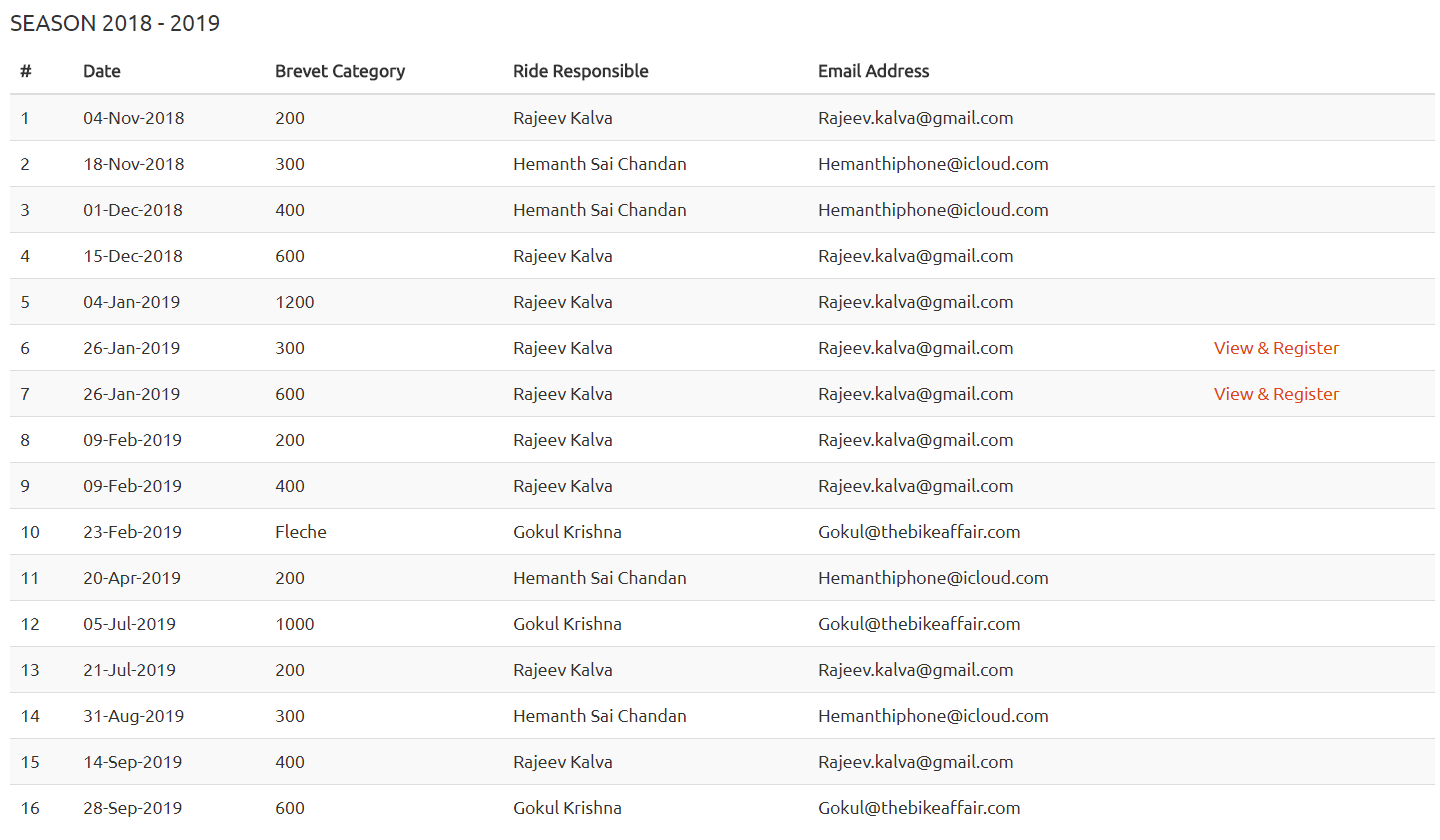Image resolution: width=1440 pixels, height=840 pixels.
Task: Click the Email Address column header
Action: click(874, 71)
